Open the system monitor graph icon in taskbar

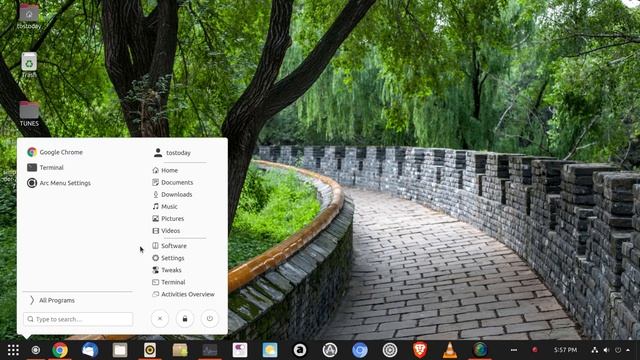tap(210, 350)
